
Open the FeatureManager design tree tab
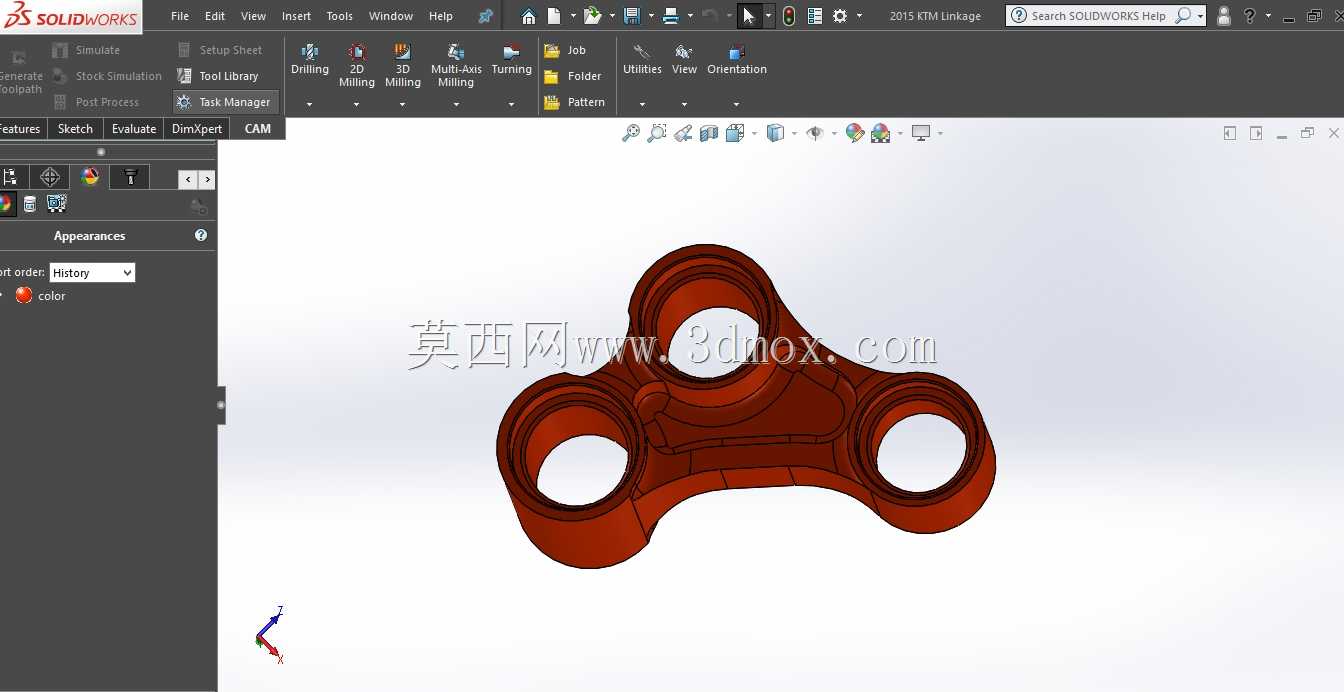point(10,177)
